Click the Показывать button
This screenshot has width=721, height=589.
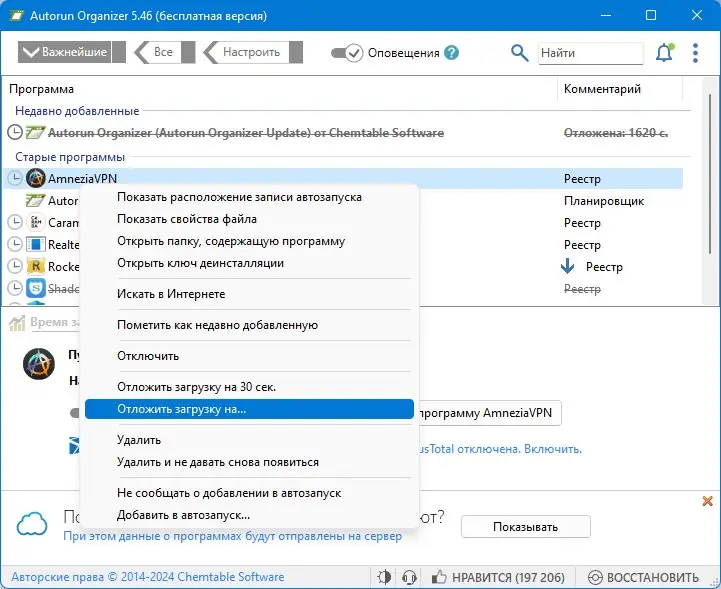coord(526,526)
